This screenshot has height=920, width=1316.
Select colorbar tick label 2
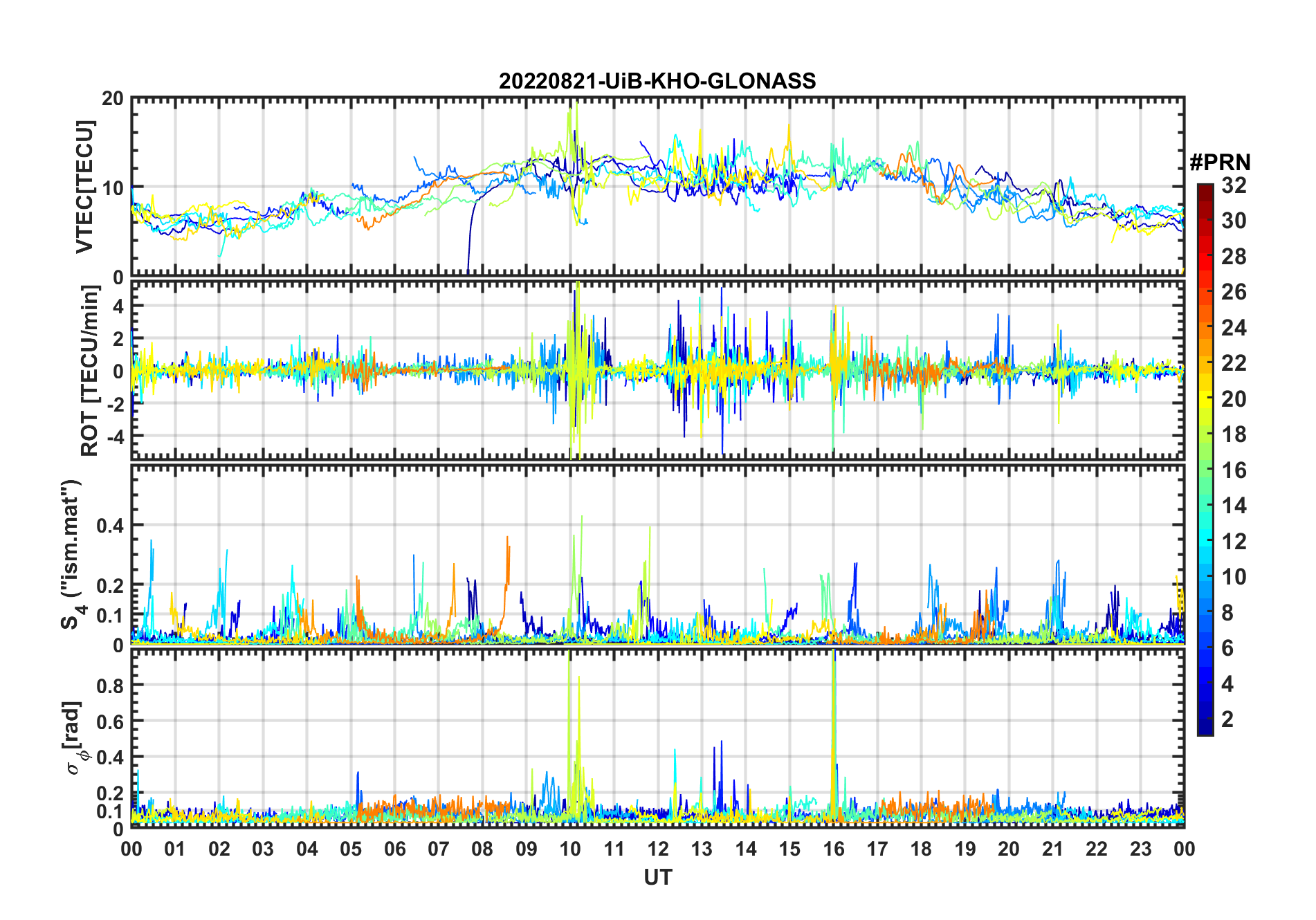(x=1228, y=719)
